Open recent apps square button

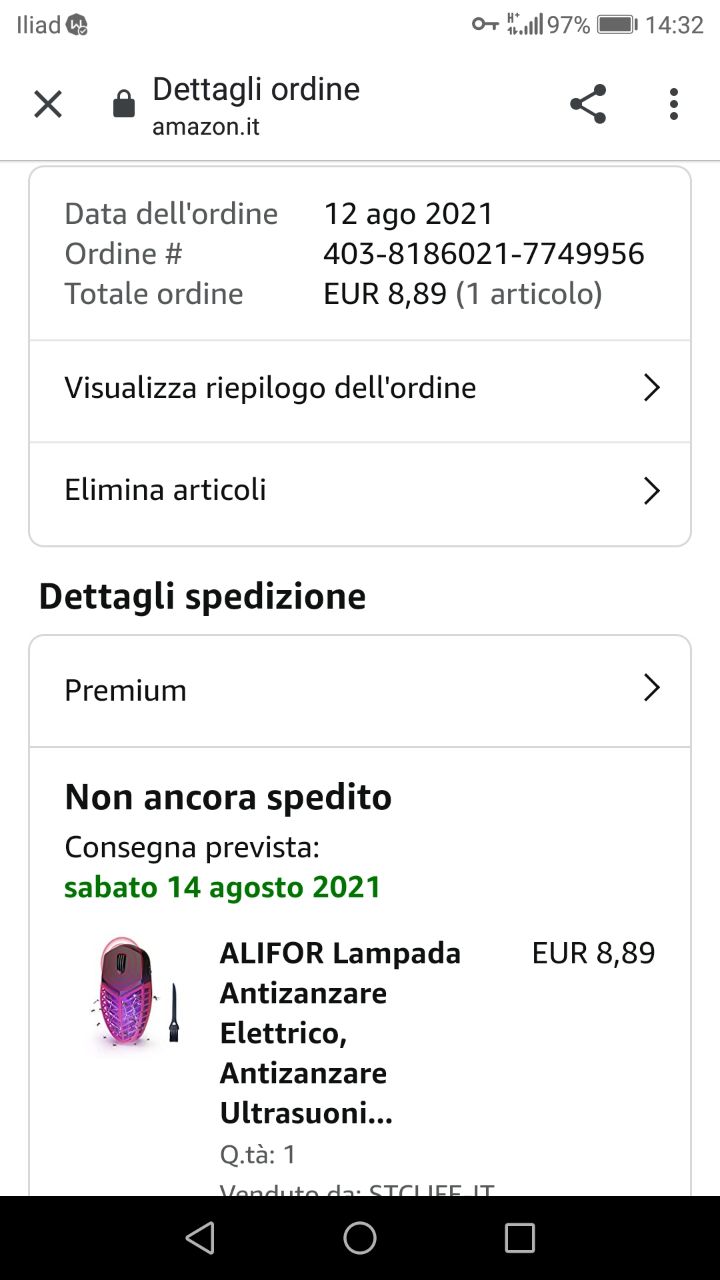coord(520,1238)
